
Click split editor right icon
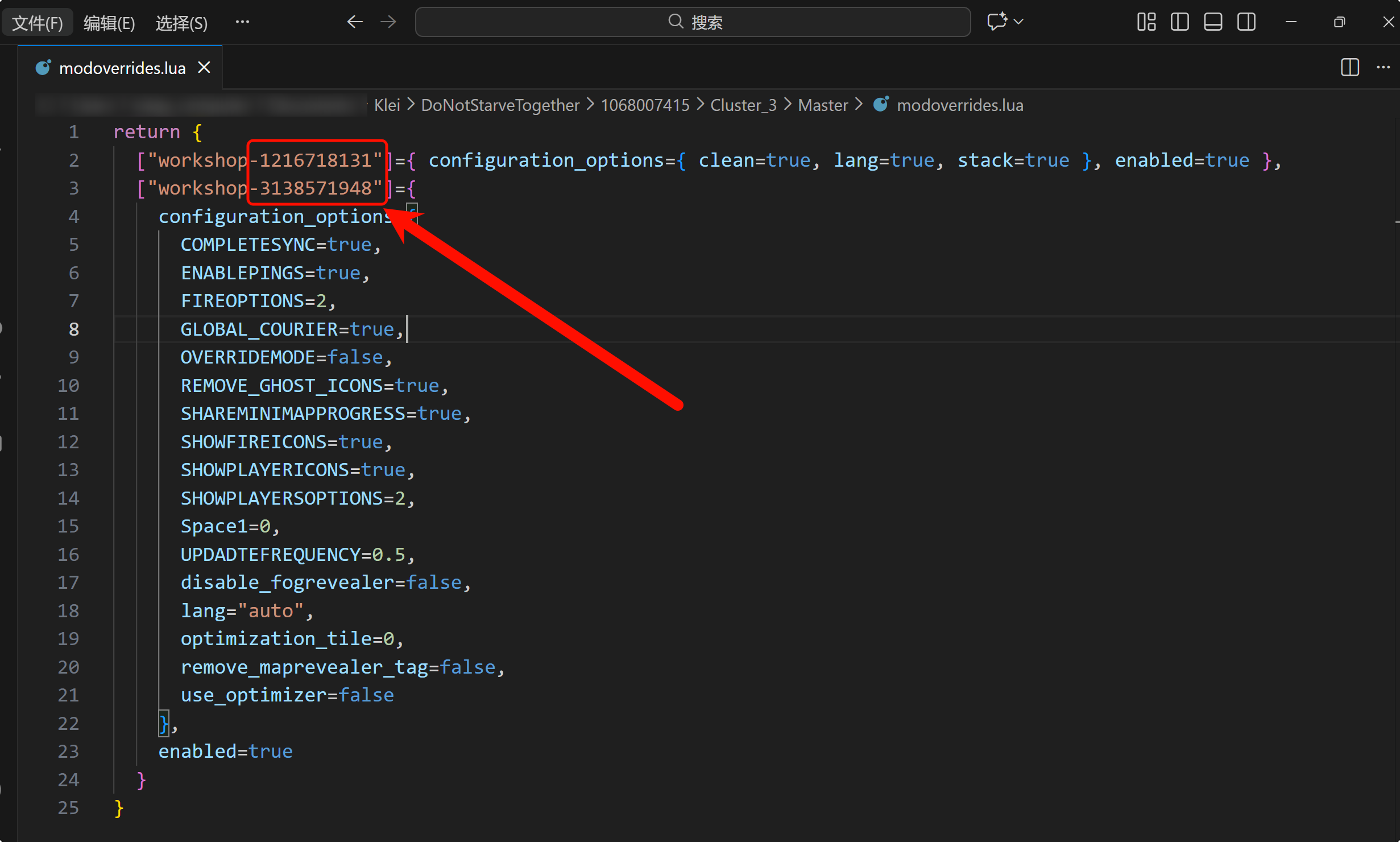point(1349,68)
